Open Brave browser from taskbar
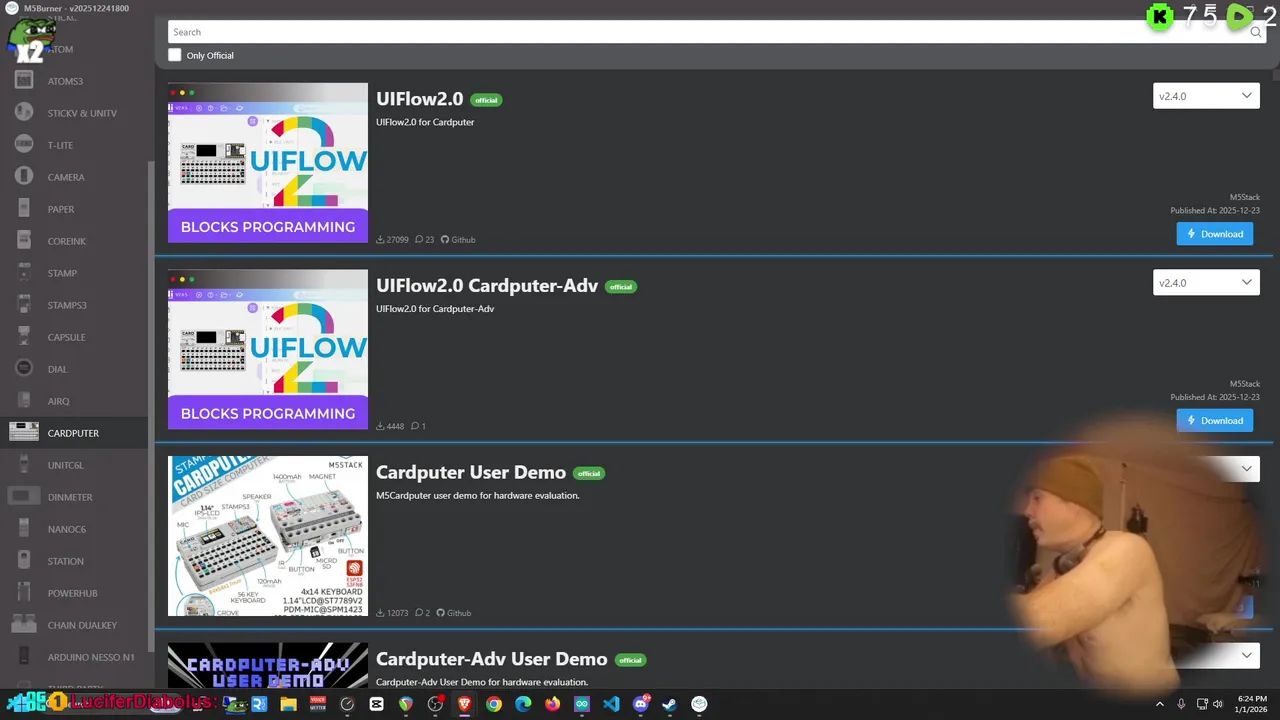 pyautogui.click(x=464, y=704)
